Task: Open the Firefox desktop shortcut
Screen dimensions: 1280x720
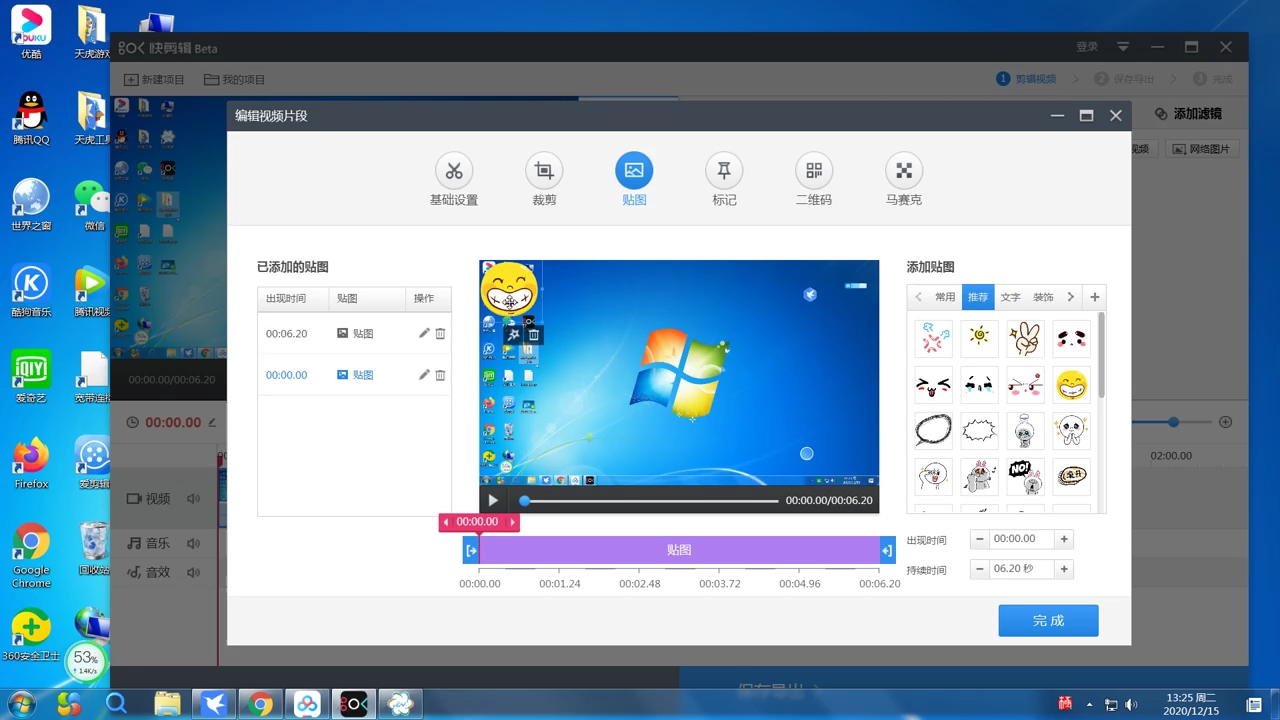Action: coord(31,463)
